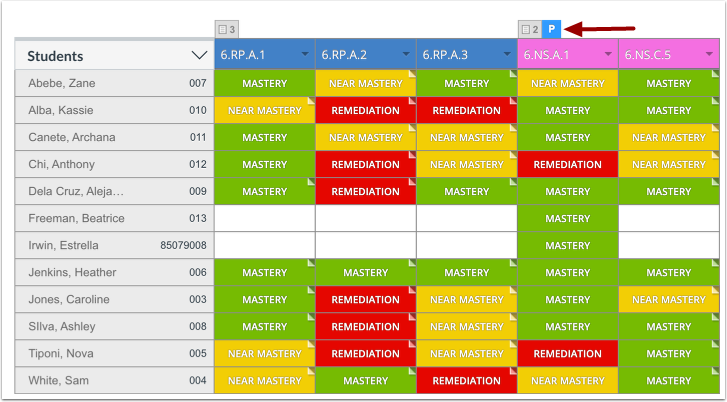Expand the 6.NS.C.5 column dropdown arrow
727x402 pixels.
[709, 54]
